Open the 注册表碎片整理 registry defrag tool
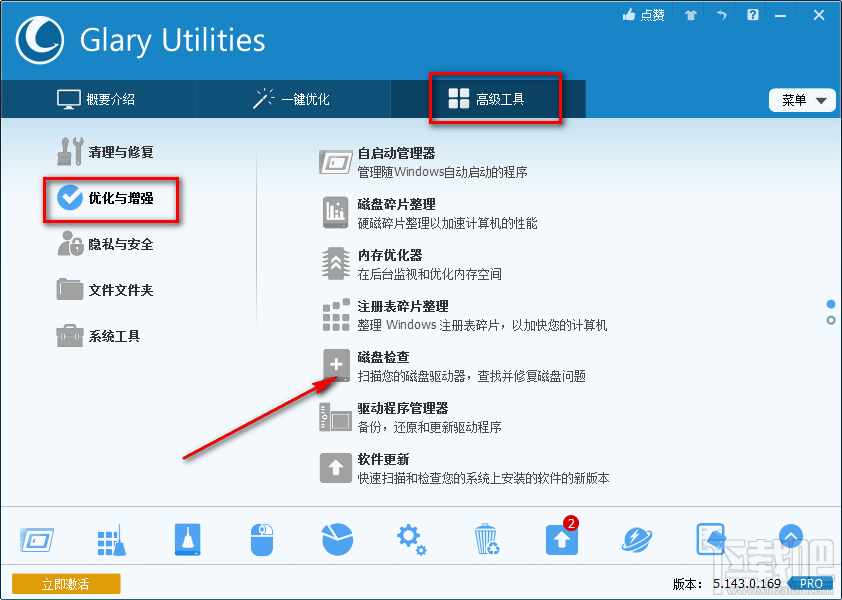Image resolution: width=842 pixels, height=600 pixels. point(335,314)
